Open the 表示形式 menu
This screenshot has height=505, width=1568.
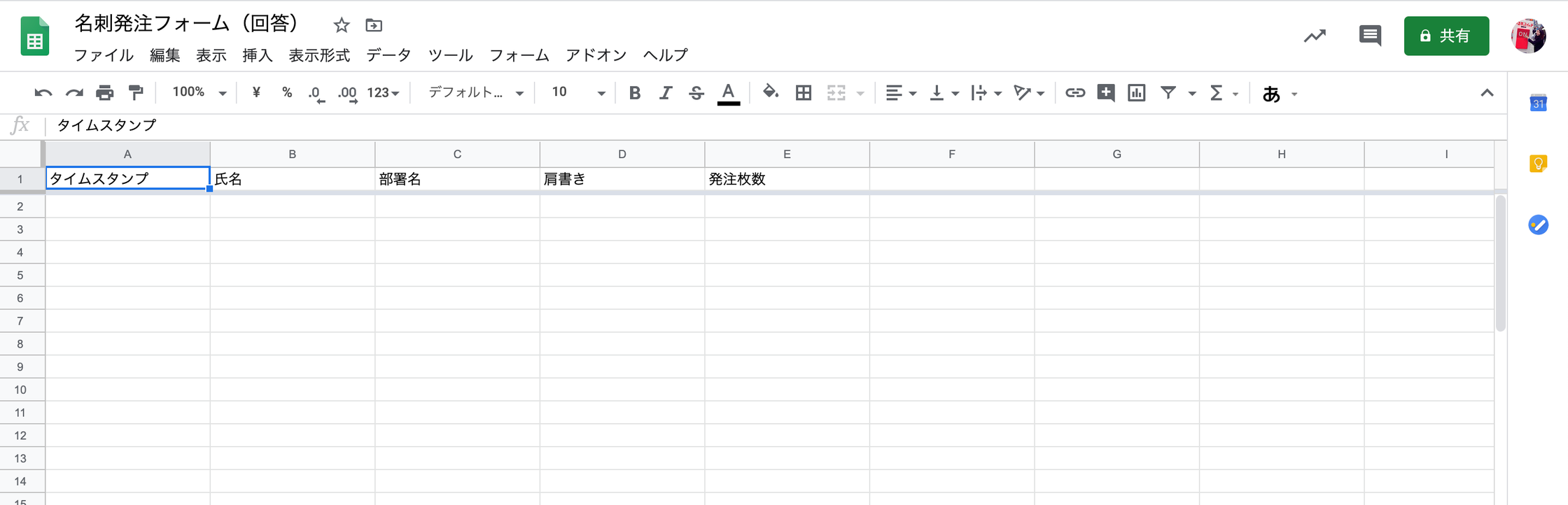[319, 55]
